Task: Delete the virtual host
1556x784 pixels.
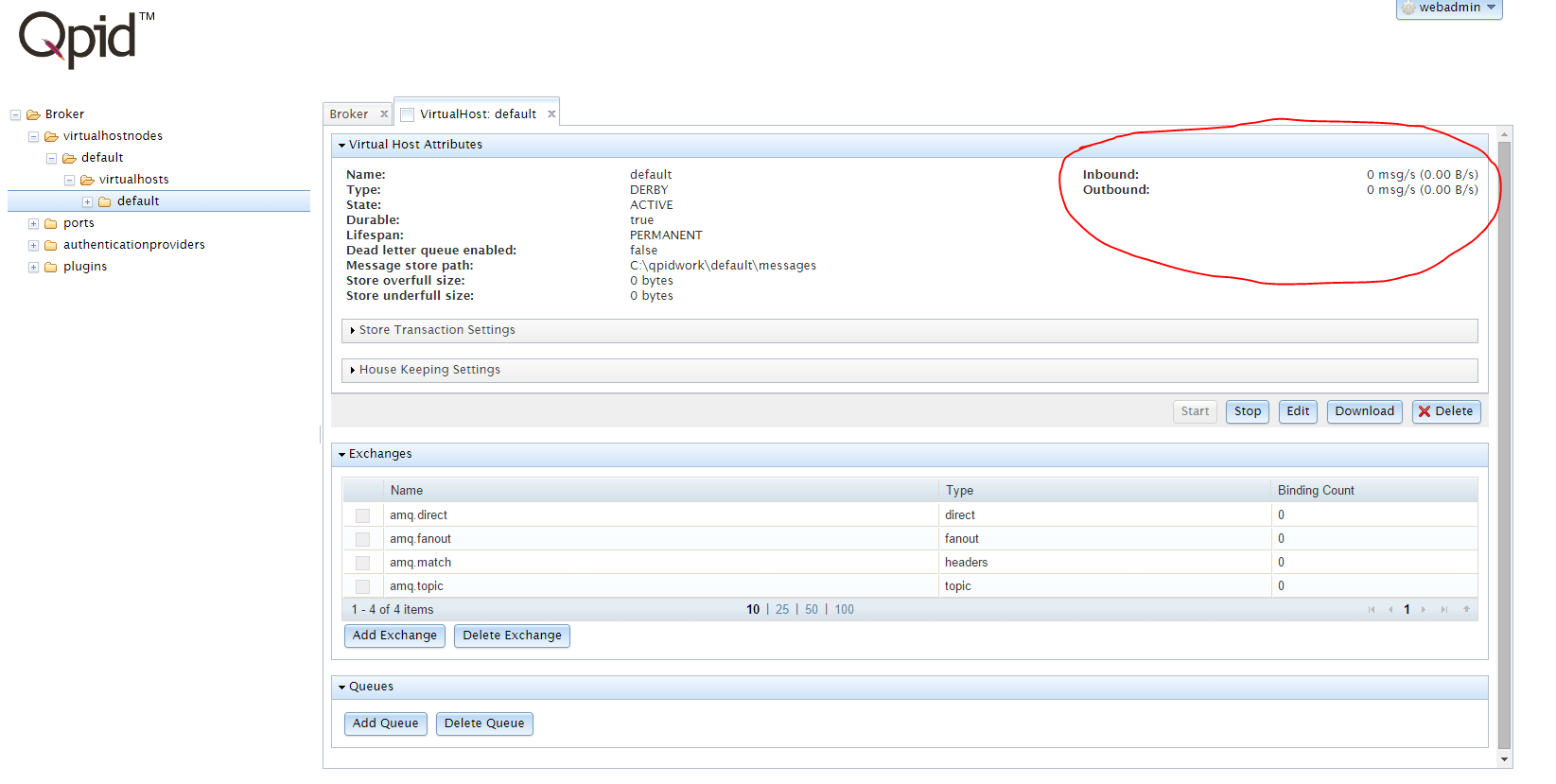Action: click(1445, 411)
